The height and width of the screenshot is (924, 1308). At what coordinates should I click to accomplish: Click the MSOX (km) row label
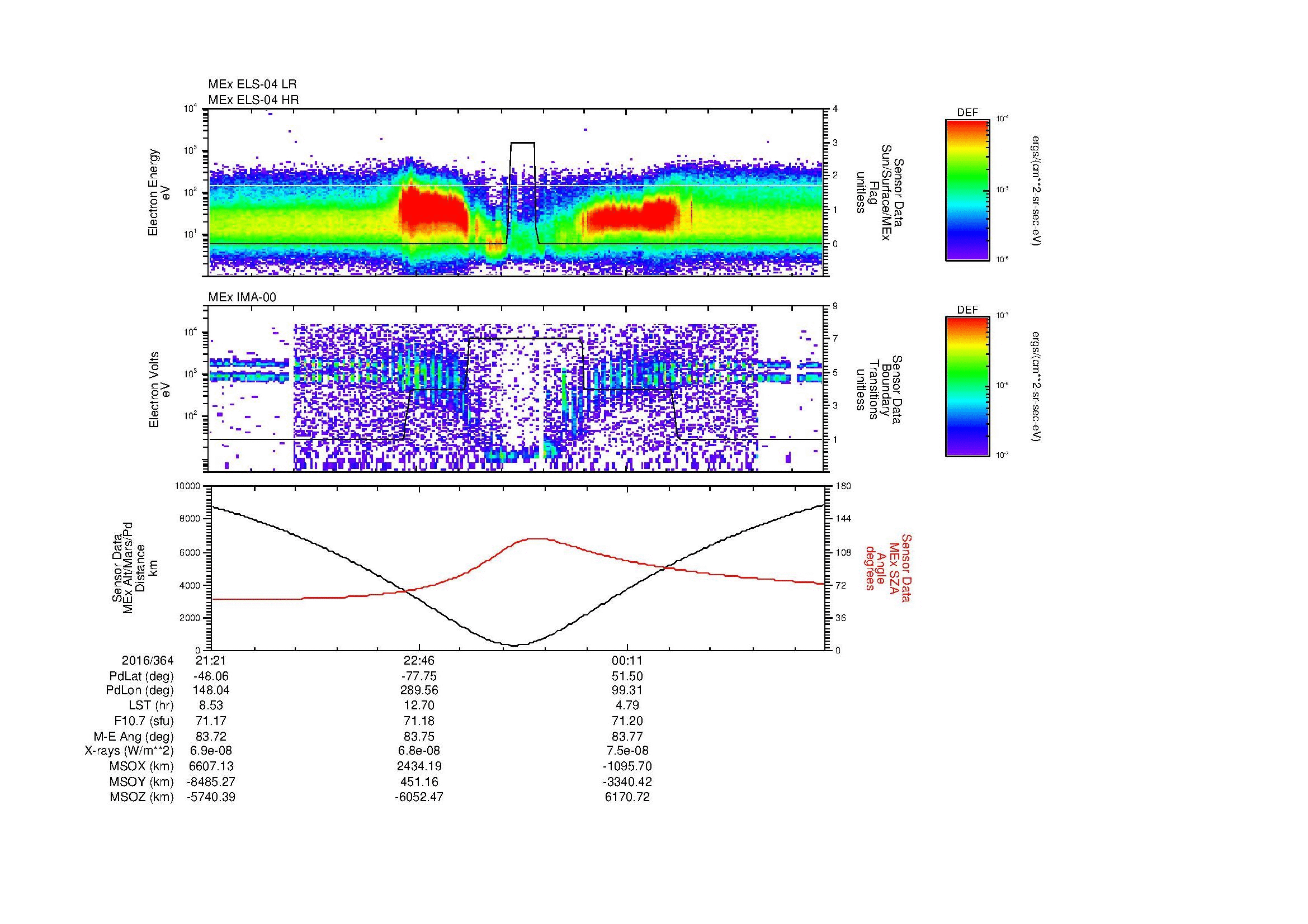pyautogui.click(x=141, y=766)
